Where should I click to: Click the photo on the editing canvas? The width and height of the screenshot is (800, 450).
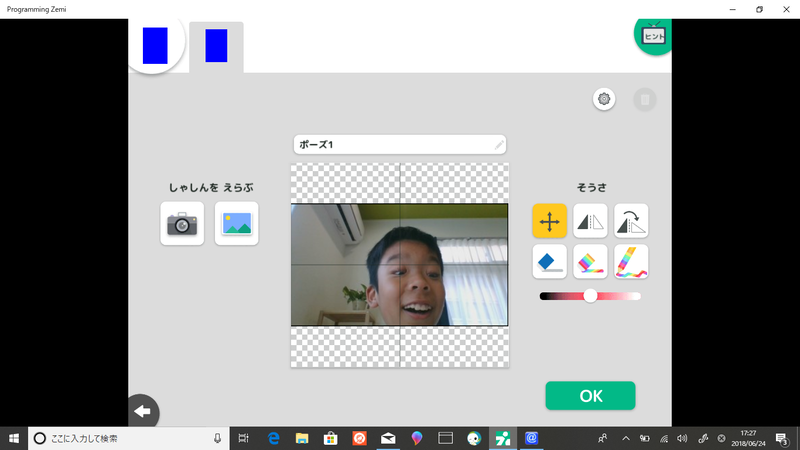point(399,265)
